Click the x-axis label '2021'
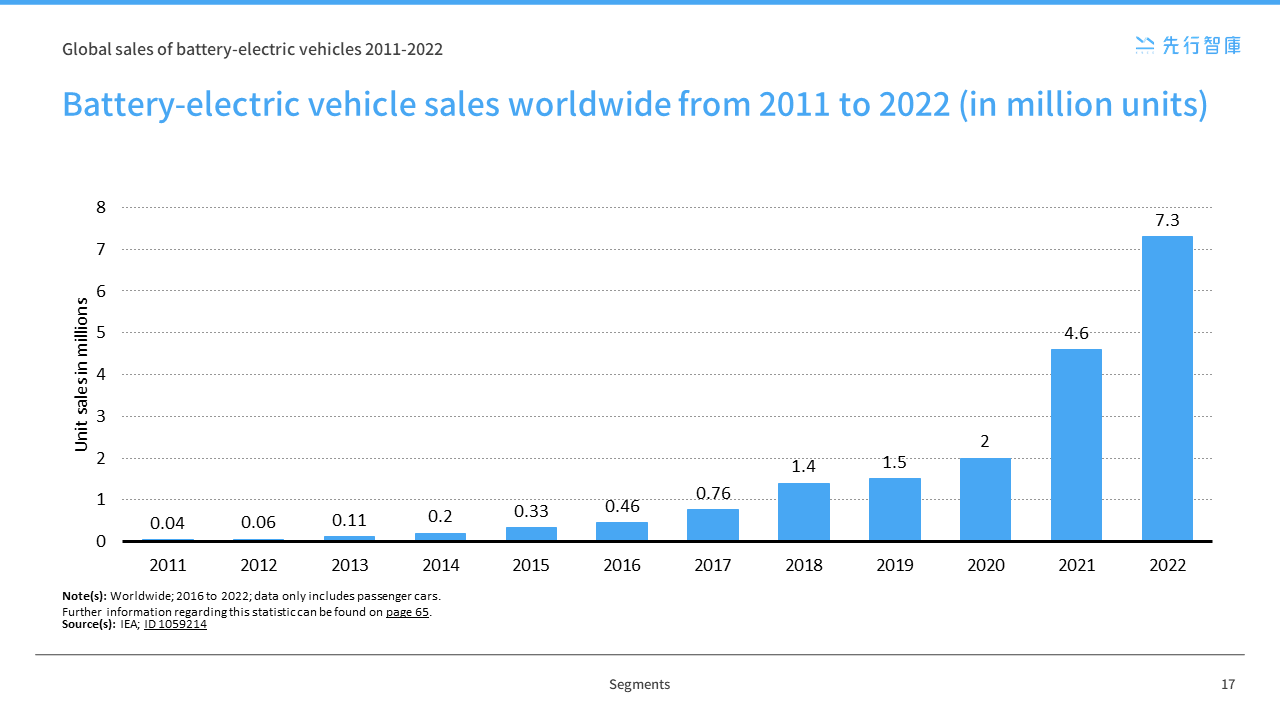The width and height of the screenshot is (1280, 720). [x=1076, y=566]
